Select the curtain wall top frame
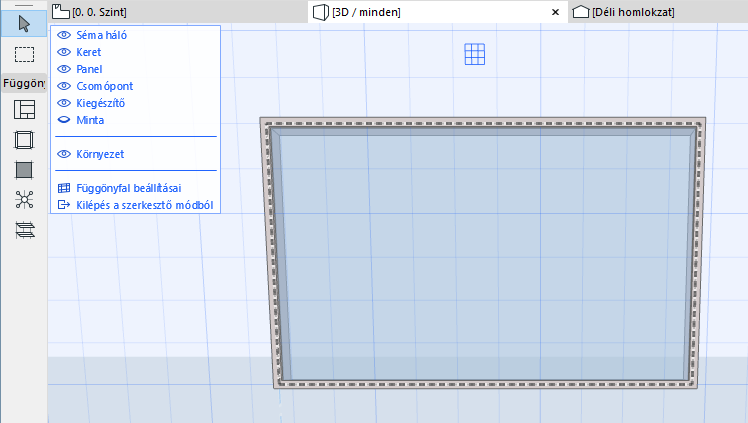 [483, 123]
